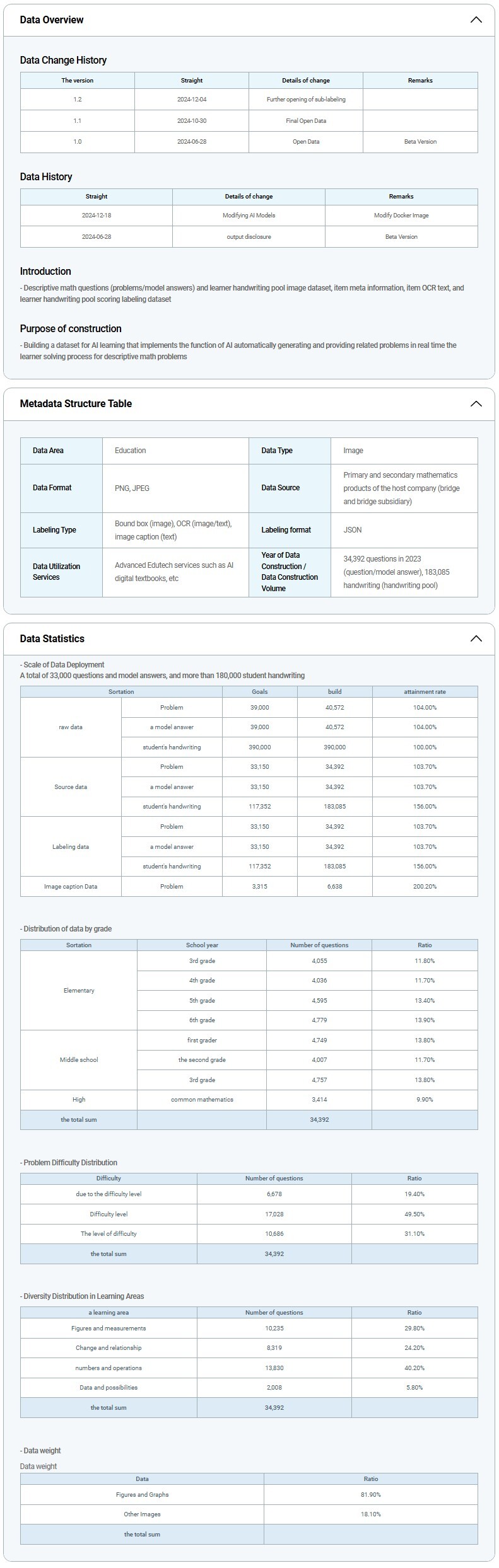Select the 200.20% attainment rate cell

(x=425, y=887)
